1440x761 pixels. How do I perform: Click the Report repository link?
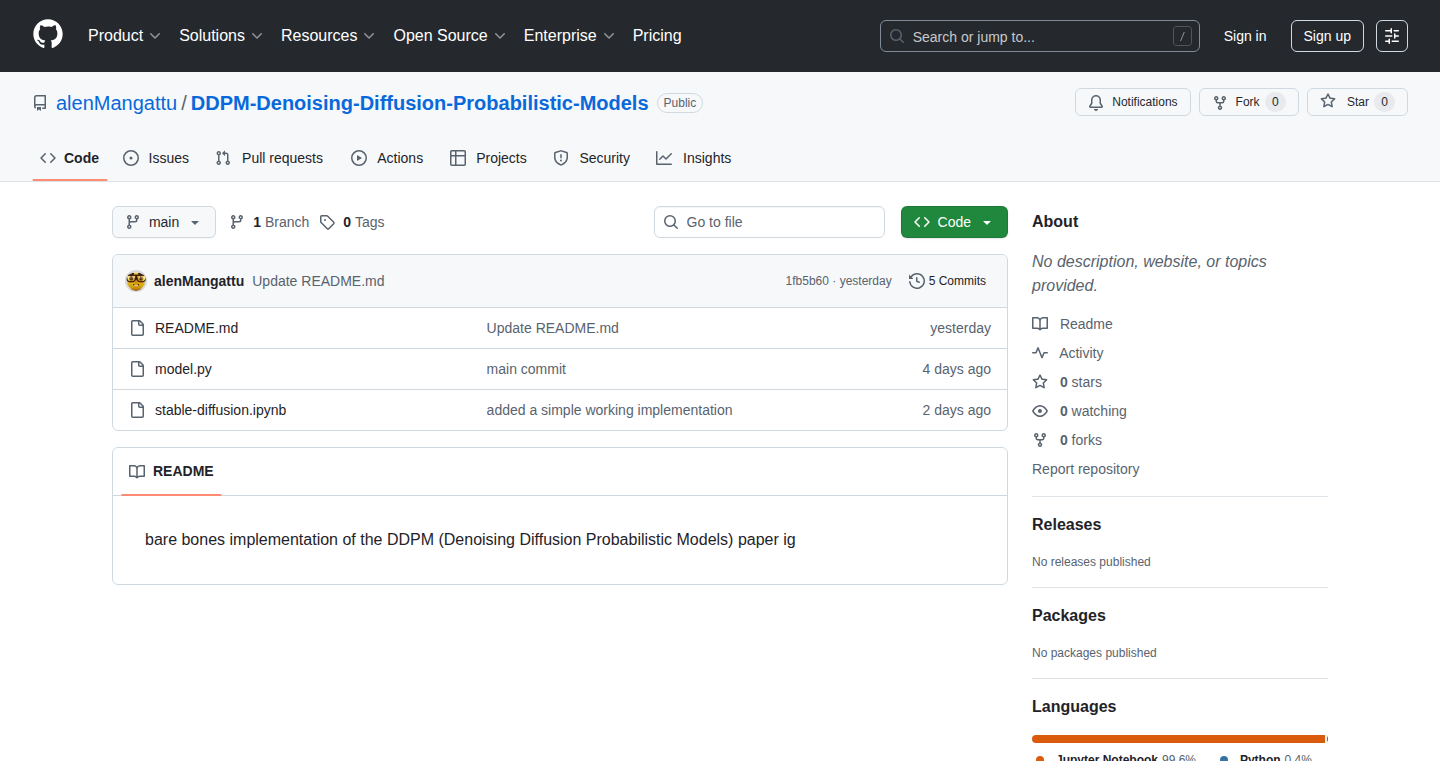point(1085,469)
